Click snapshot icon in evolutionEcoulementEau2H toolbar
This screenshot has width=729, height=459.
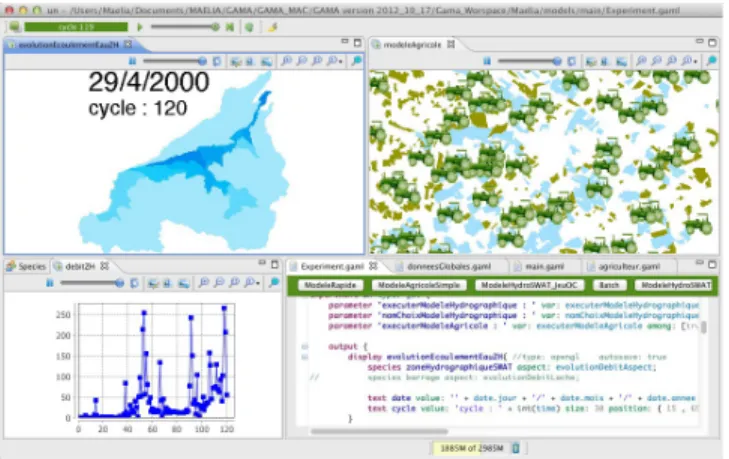click(250, 61)
